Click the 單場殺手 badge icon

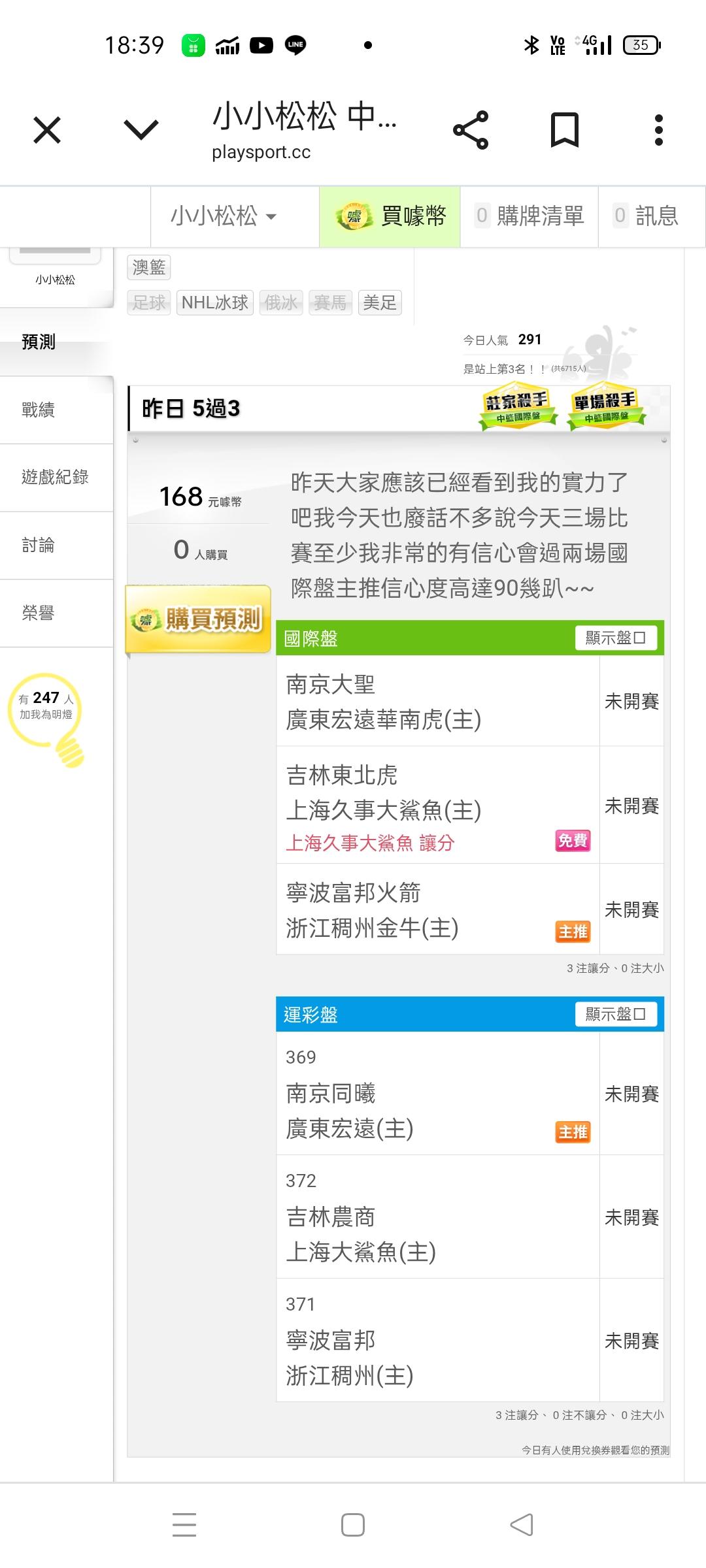(x=605, y=408)
